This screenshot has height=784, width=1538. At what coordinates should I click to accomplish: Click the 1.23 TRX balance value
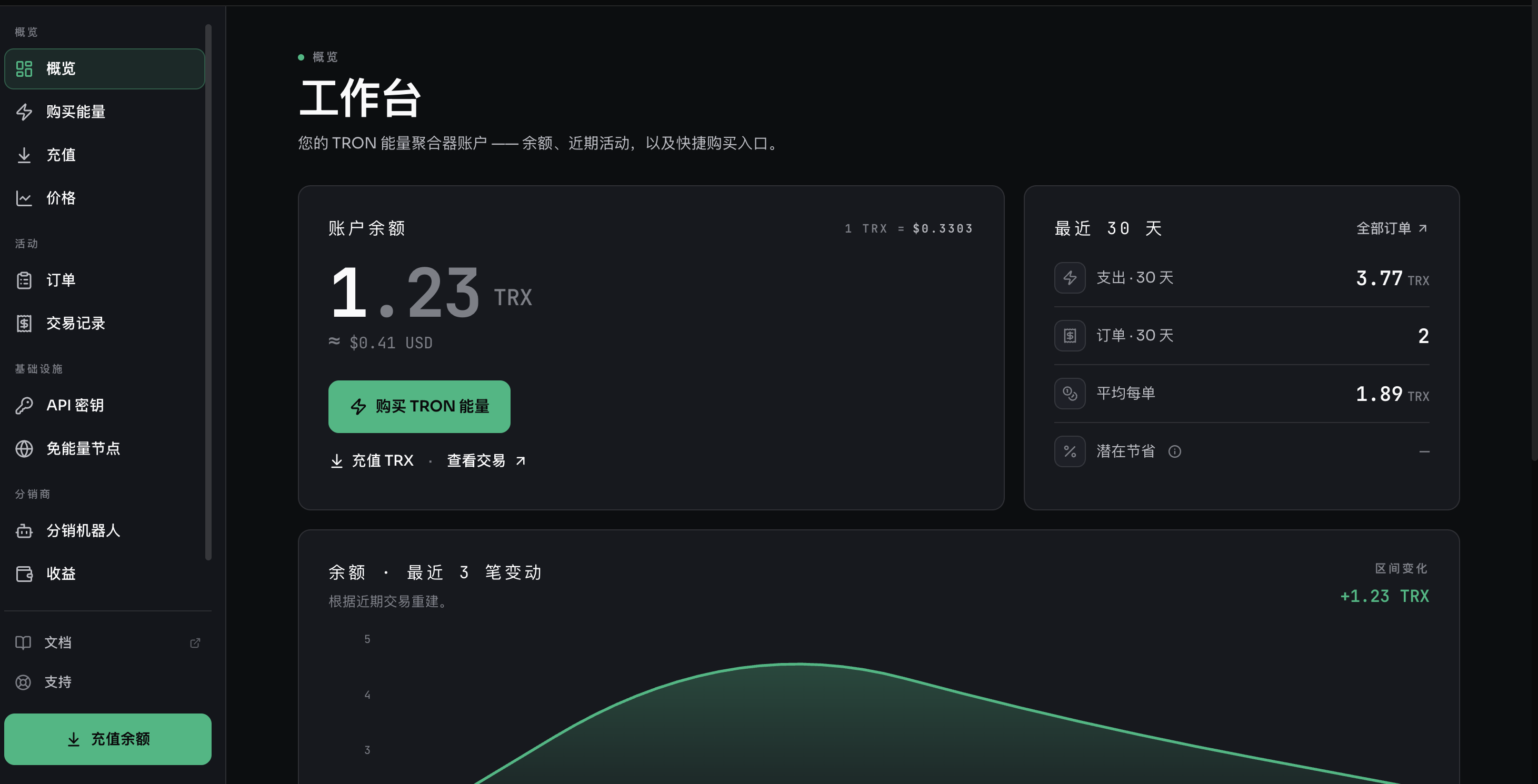tap(431, 293)
